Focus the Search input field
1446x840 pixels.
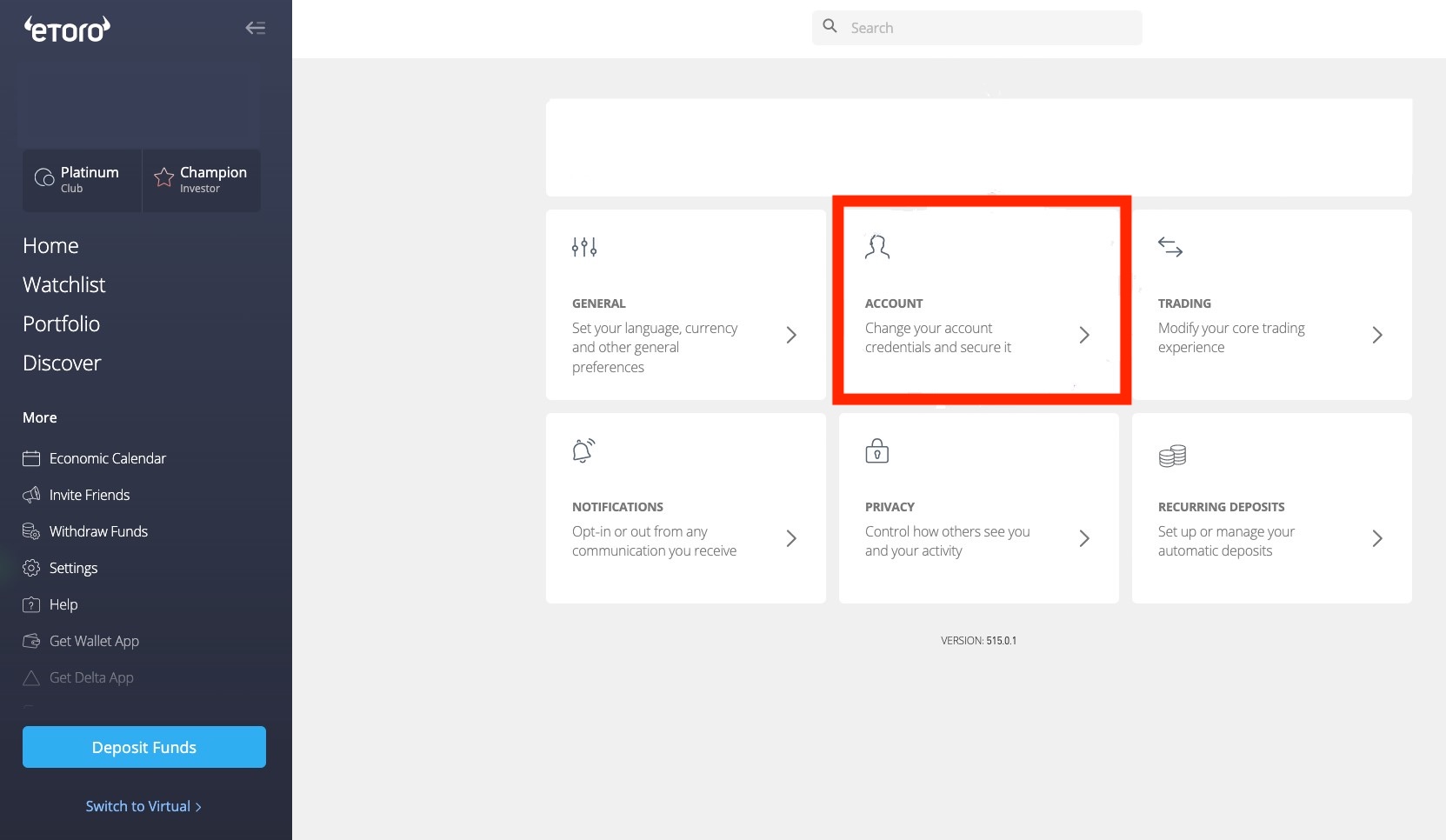pyautogui.click(x=977, y=28)
